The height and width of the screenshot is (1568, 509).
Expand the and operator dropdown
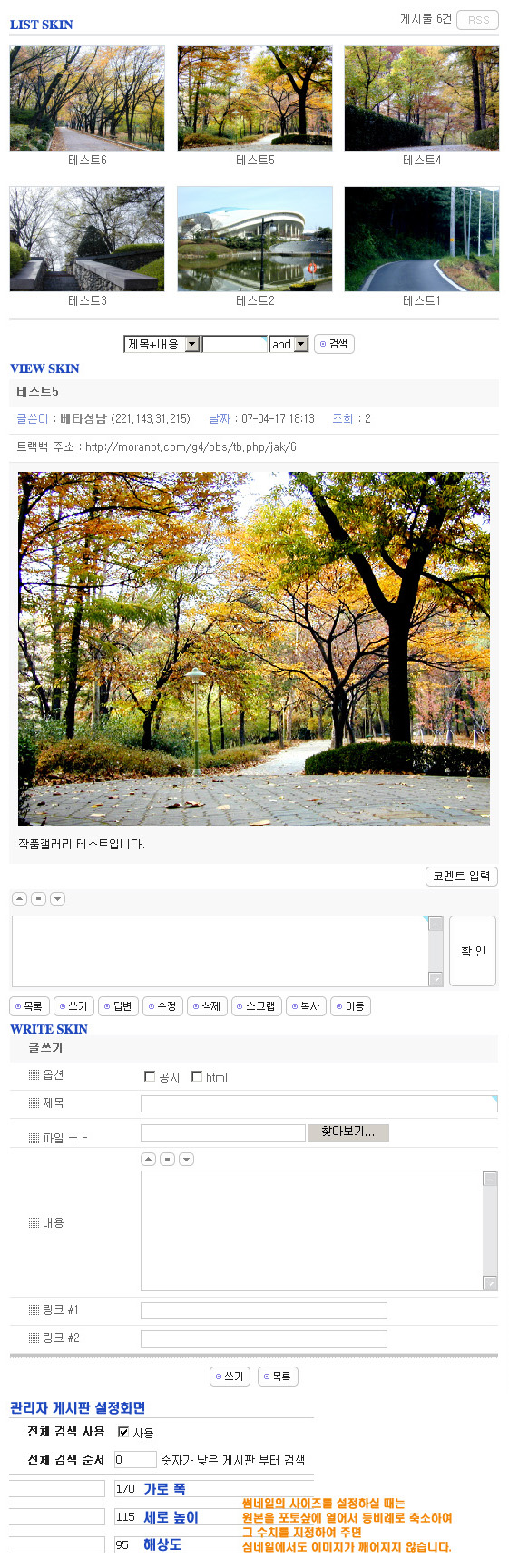pyautogui.click(x=289, y=344)
